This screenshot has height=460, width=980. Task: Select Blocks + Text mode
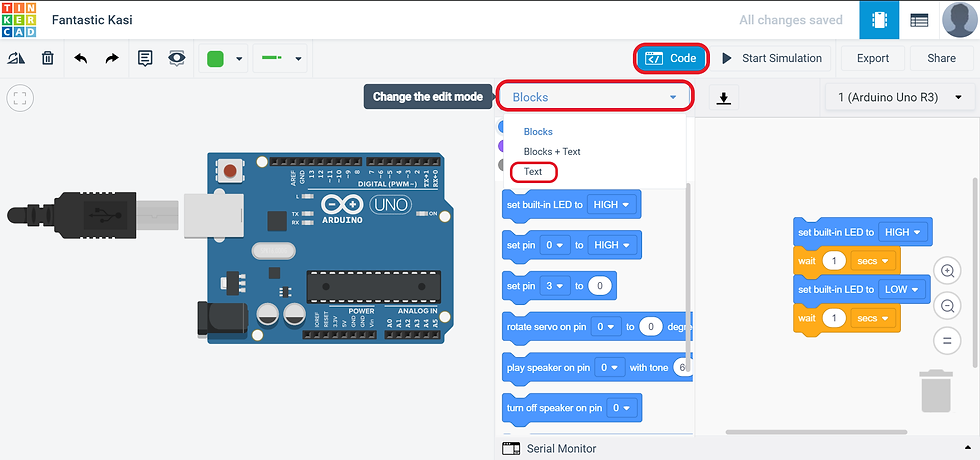point(552,151)
